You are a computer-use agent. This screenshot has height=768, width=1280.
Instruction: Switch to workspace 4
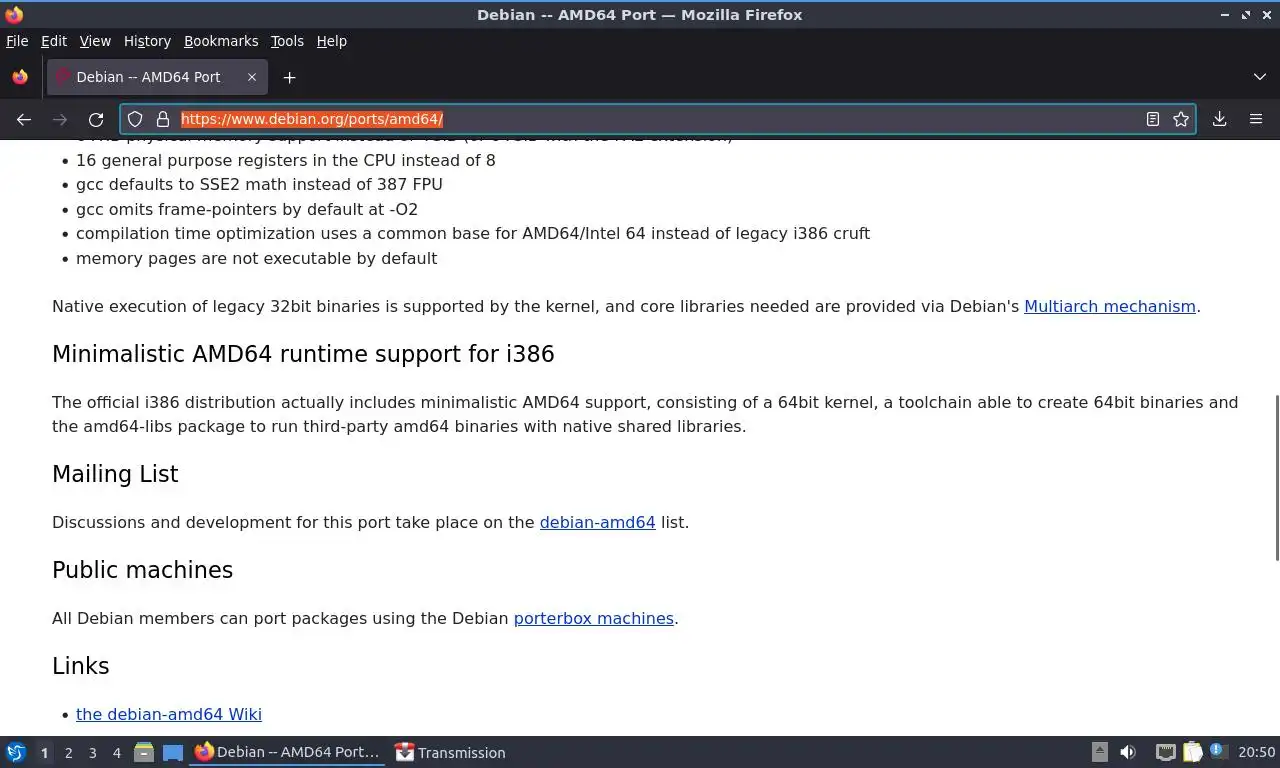point(116,753)
